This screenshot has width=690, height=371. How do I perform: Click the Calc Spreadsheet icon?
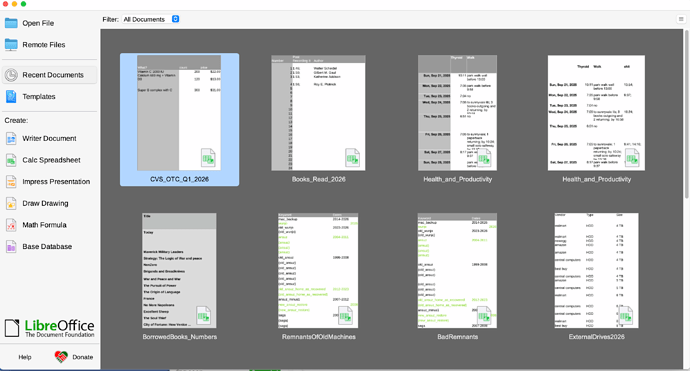tap(11, 160)
